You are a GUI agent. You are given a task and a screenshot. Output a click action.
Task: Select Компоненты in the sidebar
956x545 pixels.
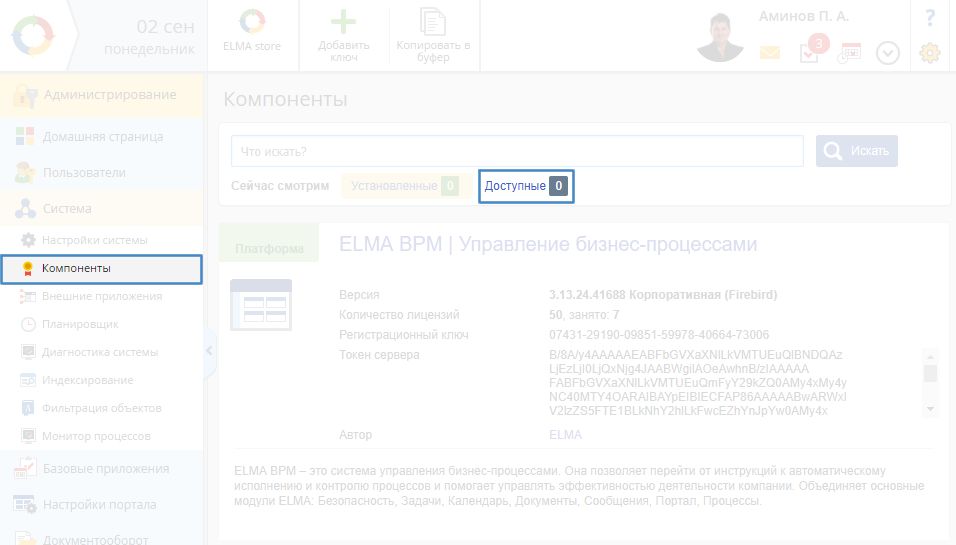coord(101,269)
